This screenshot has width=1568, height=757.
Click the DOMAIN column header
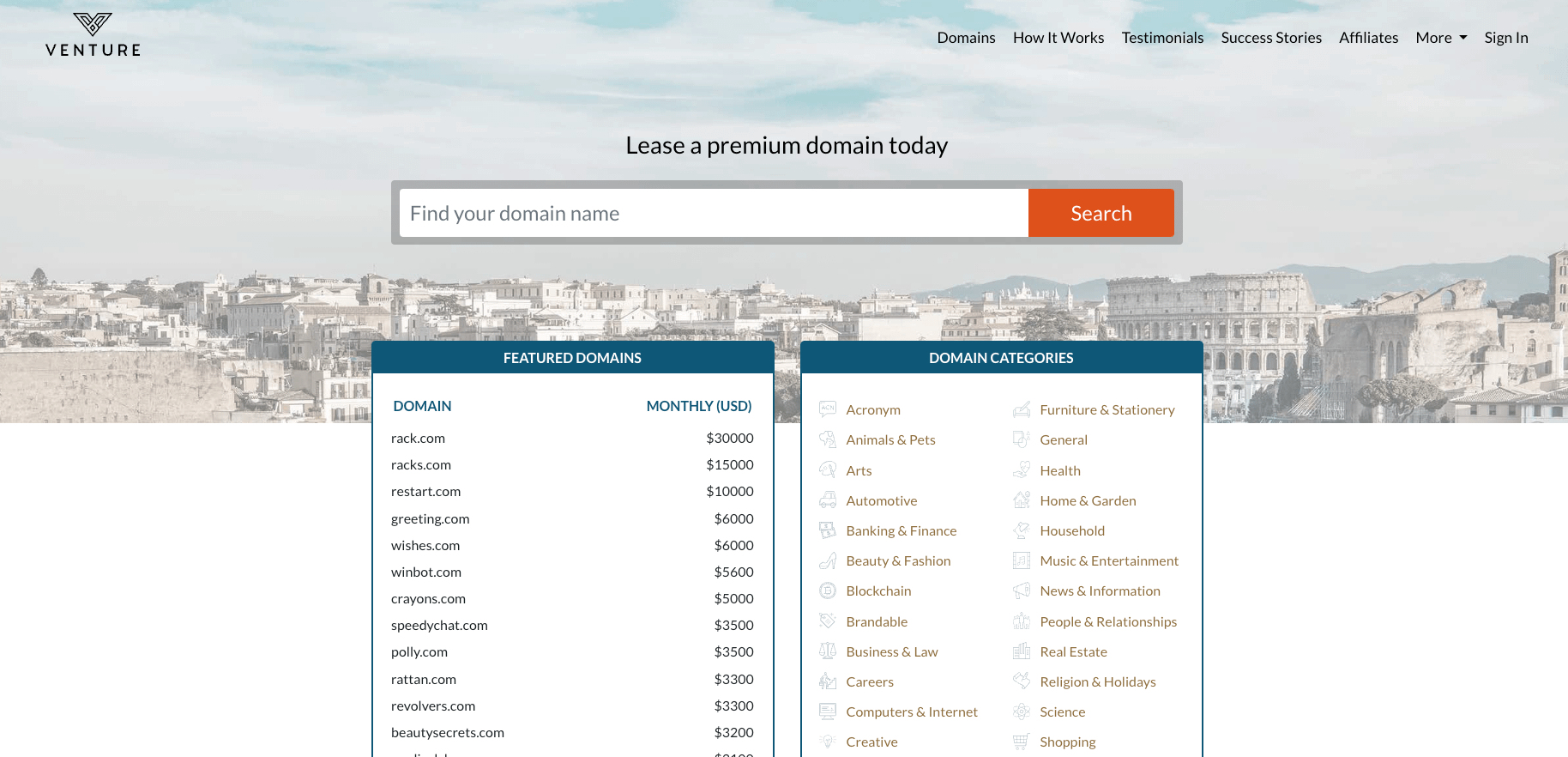tap(422, 406)
